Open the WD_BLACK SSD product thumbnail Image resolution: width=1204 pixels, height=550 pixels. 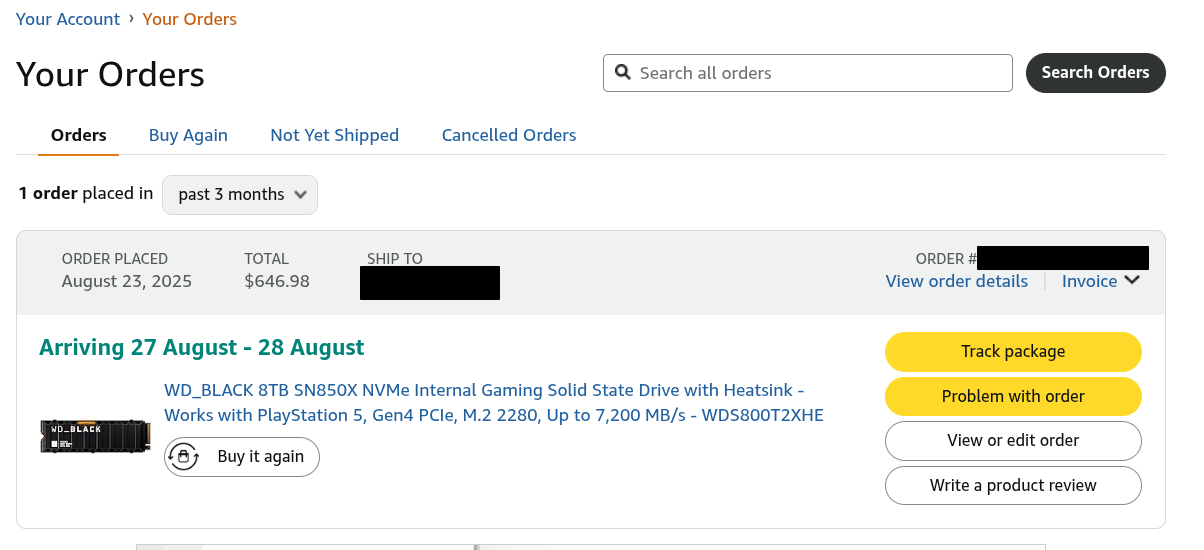(x=94, y=437)
